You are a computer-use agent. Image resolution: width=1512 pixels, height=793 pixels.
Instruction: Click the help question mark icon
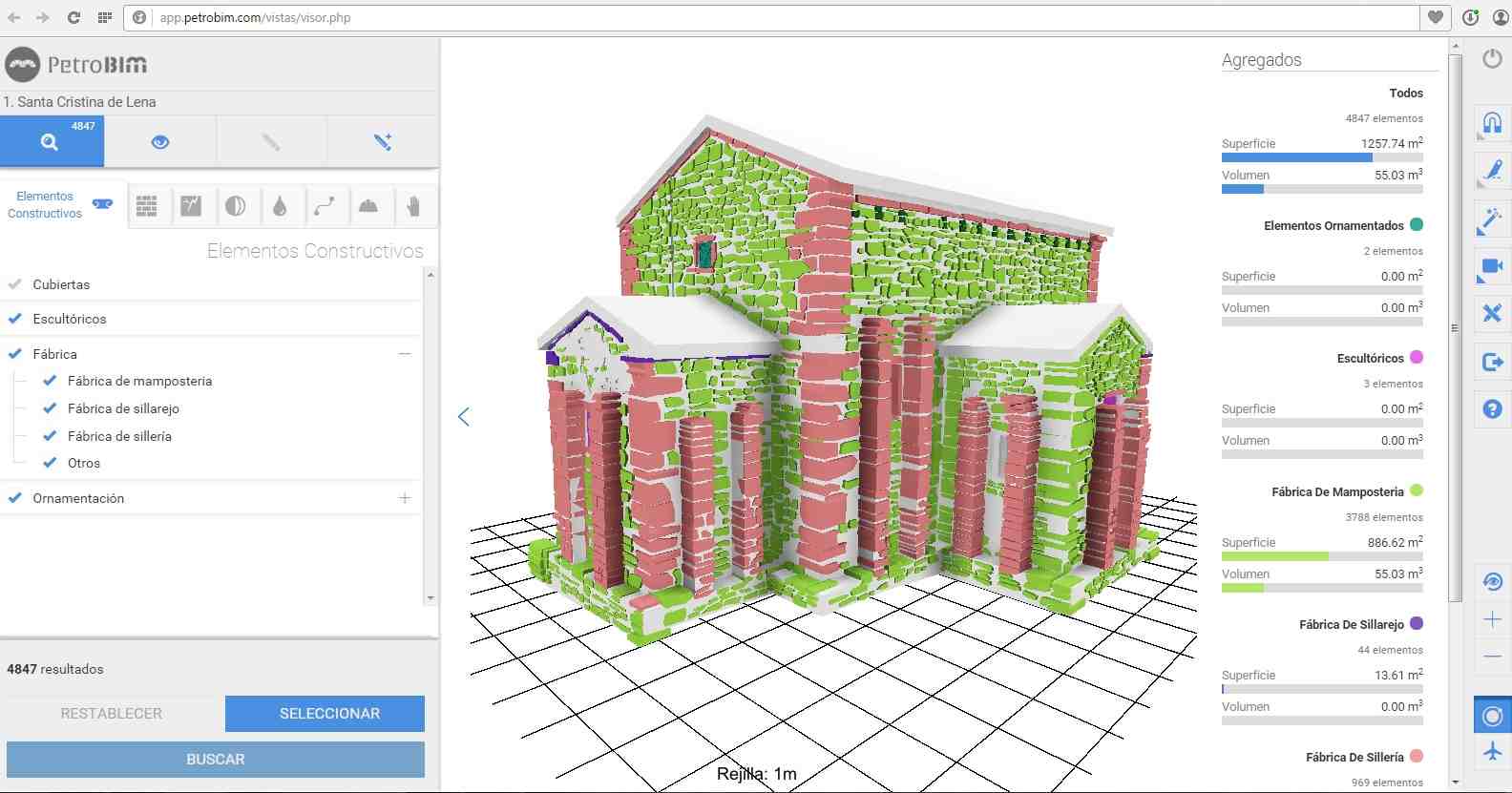pos(1492,409)
